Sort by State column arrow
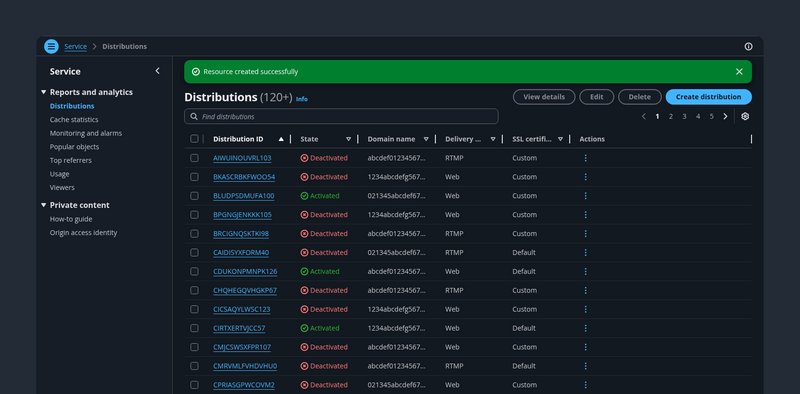 click(x=348, y=139)
